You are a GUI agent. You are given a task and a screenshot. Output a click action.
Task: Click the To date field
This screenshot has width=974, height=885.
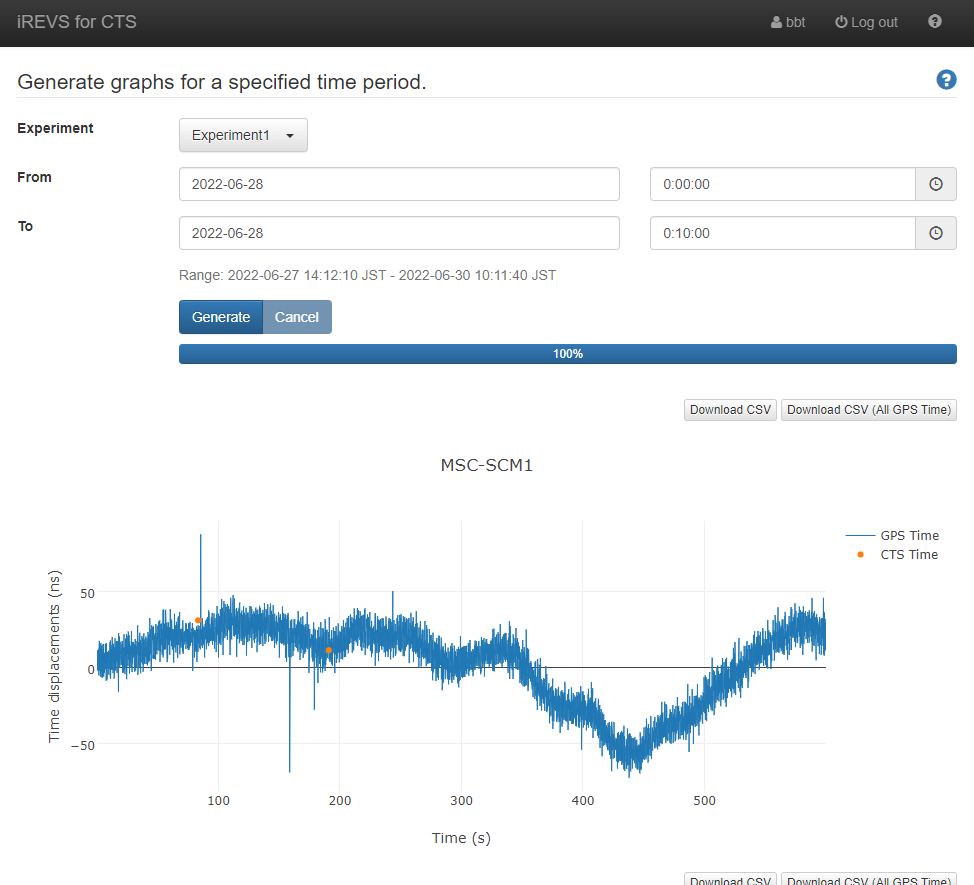399,233
